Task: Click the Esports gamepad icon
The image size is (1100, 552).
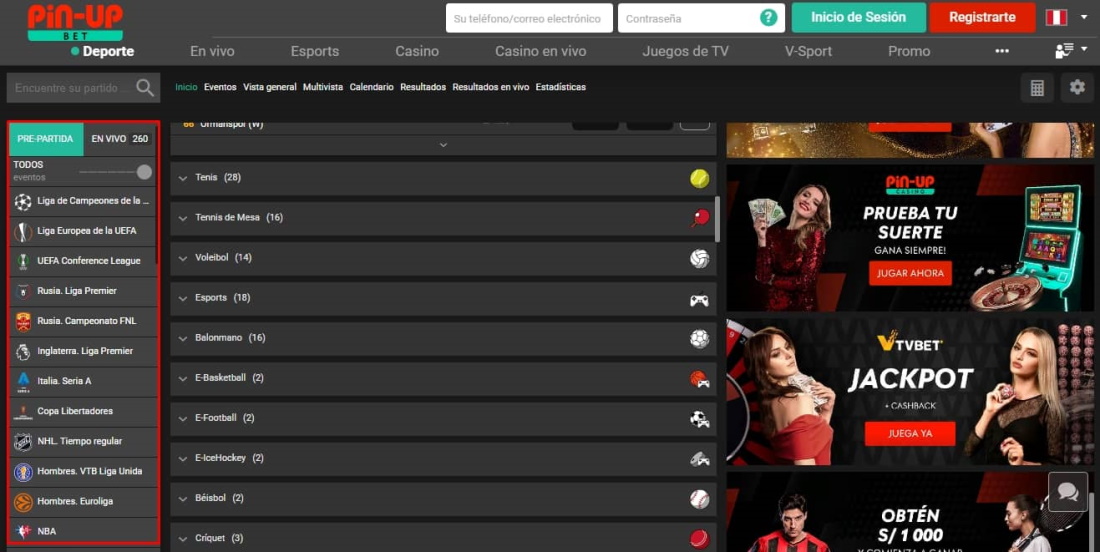Action: tap(699, 299)
